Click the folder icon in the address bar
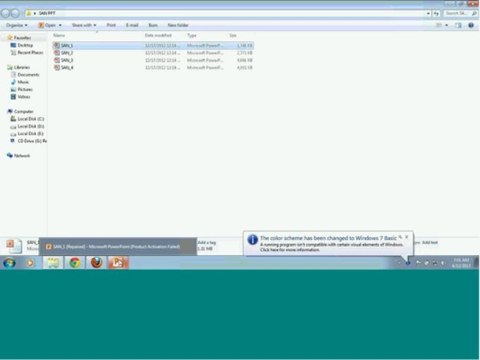The image size is (480, 360). 29,13
